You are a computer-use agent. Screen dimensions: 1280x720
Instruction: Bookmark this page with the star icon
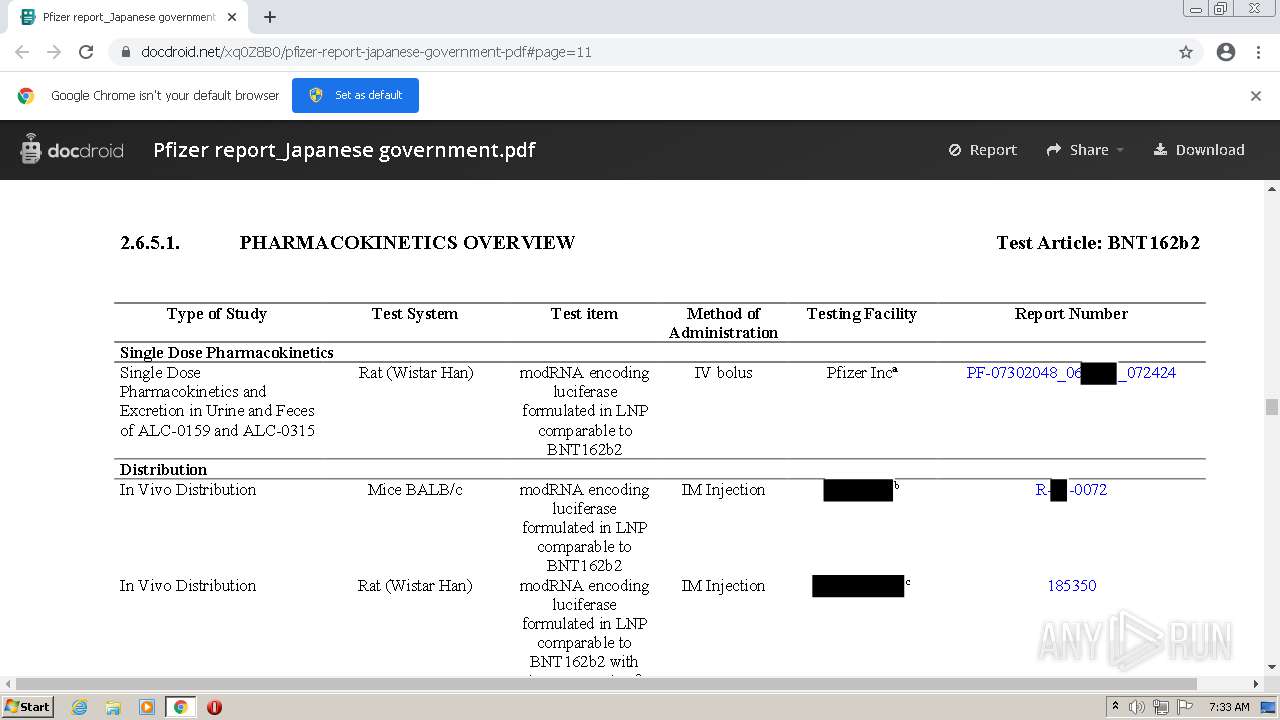point(1186,52)
